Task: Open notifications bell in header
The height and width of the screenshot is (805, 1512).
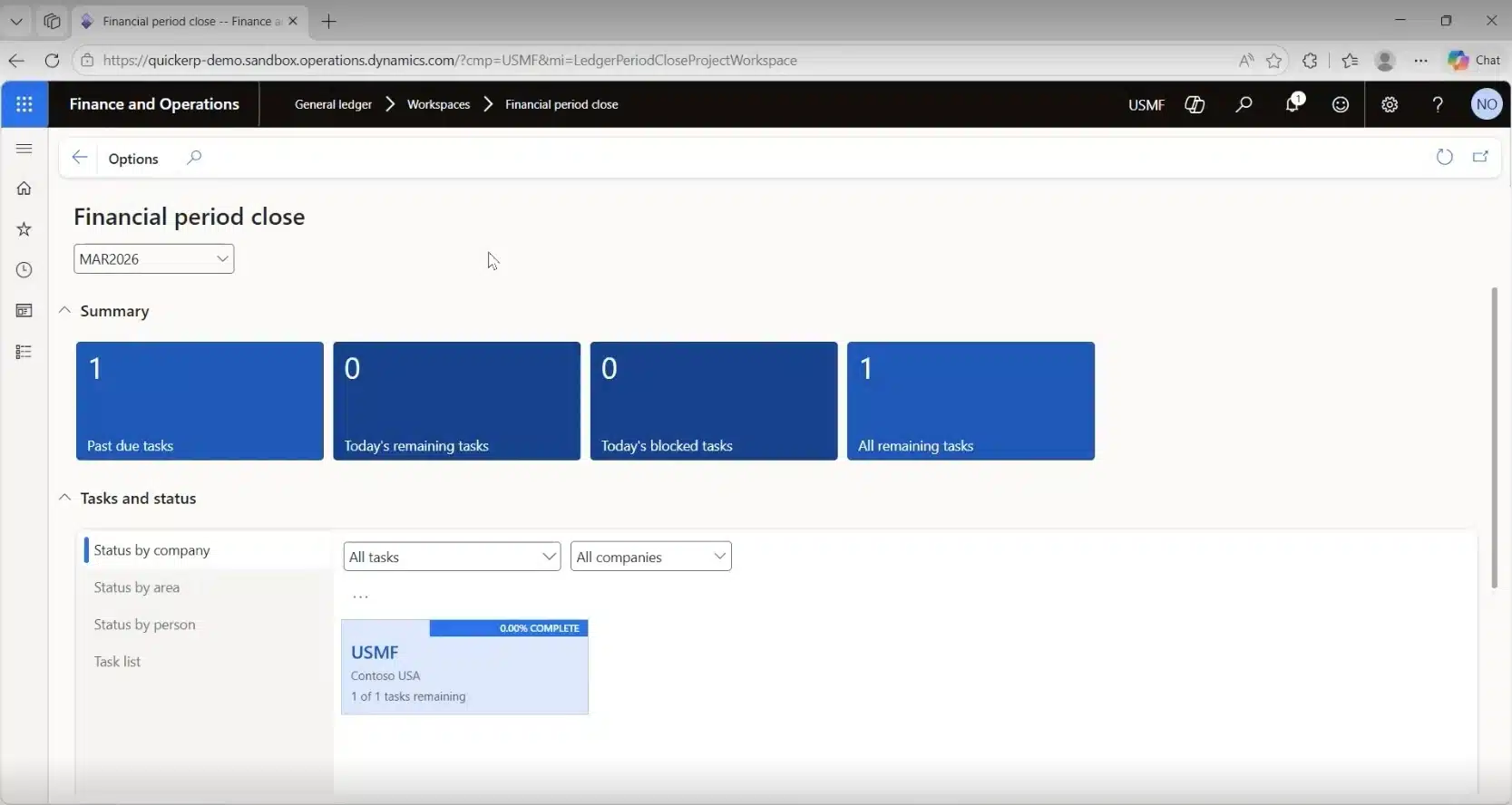Action: point(1293,103)
